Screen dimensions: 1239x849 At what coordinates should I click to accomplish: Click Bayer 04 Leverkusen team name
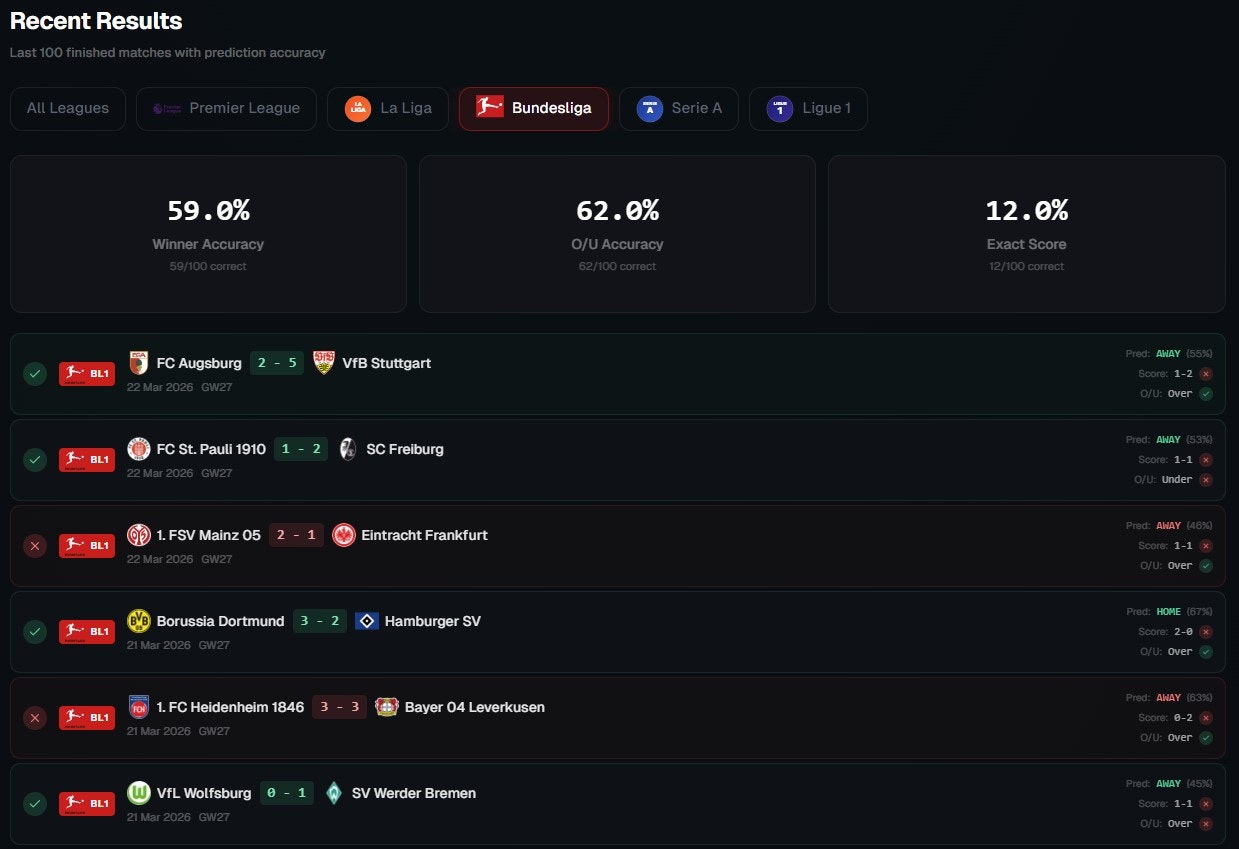click(x=475, y=707)
